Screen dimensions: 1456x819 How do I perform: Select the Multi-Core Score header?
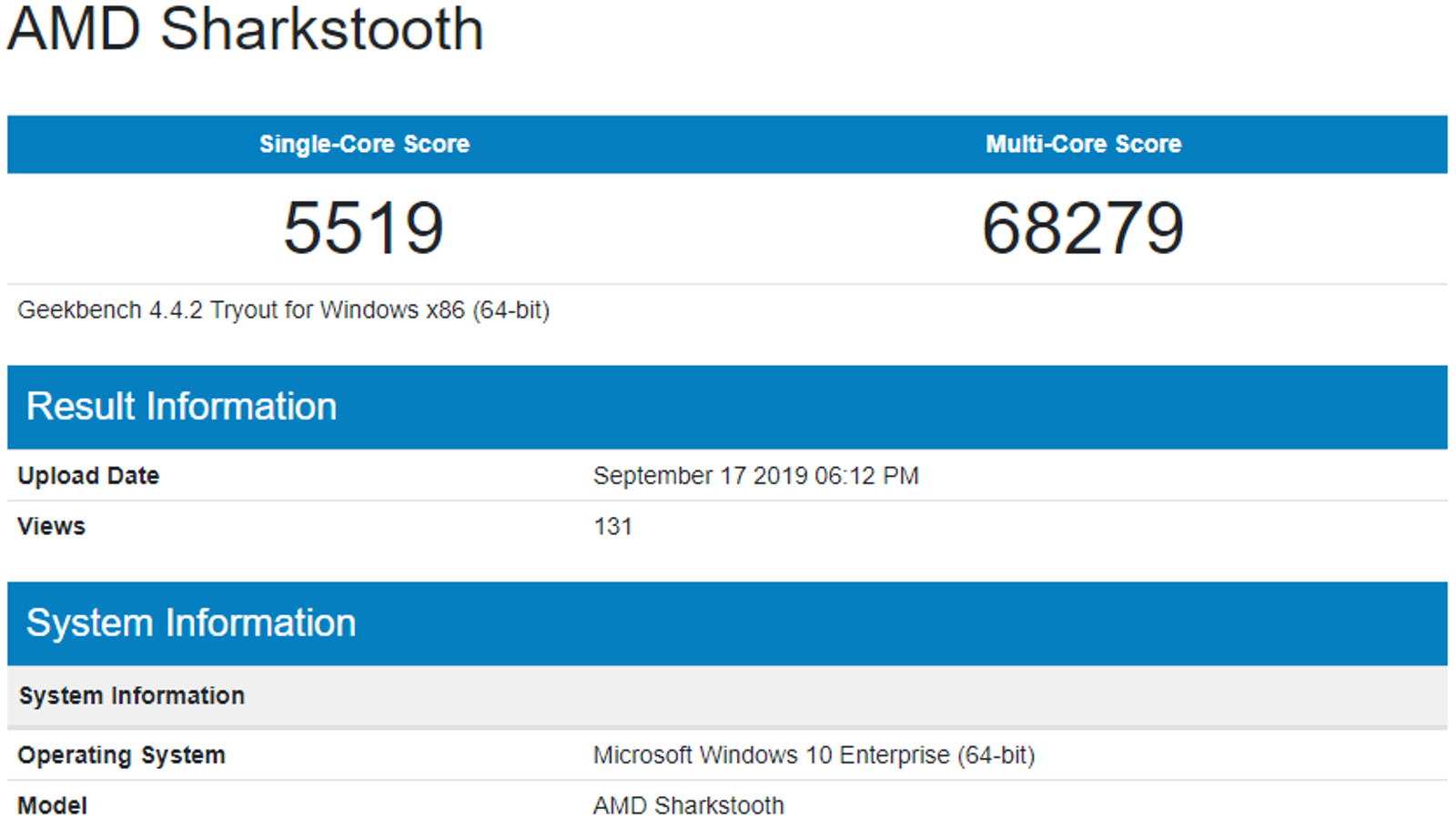(x=1083, y=144)
